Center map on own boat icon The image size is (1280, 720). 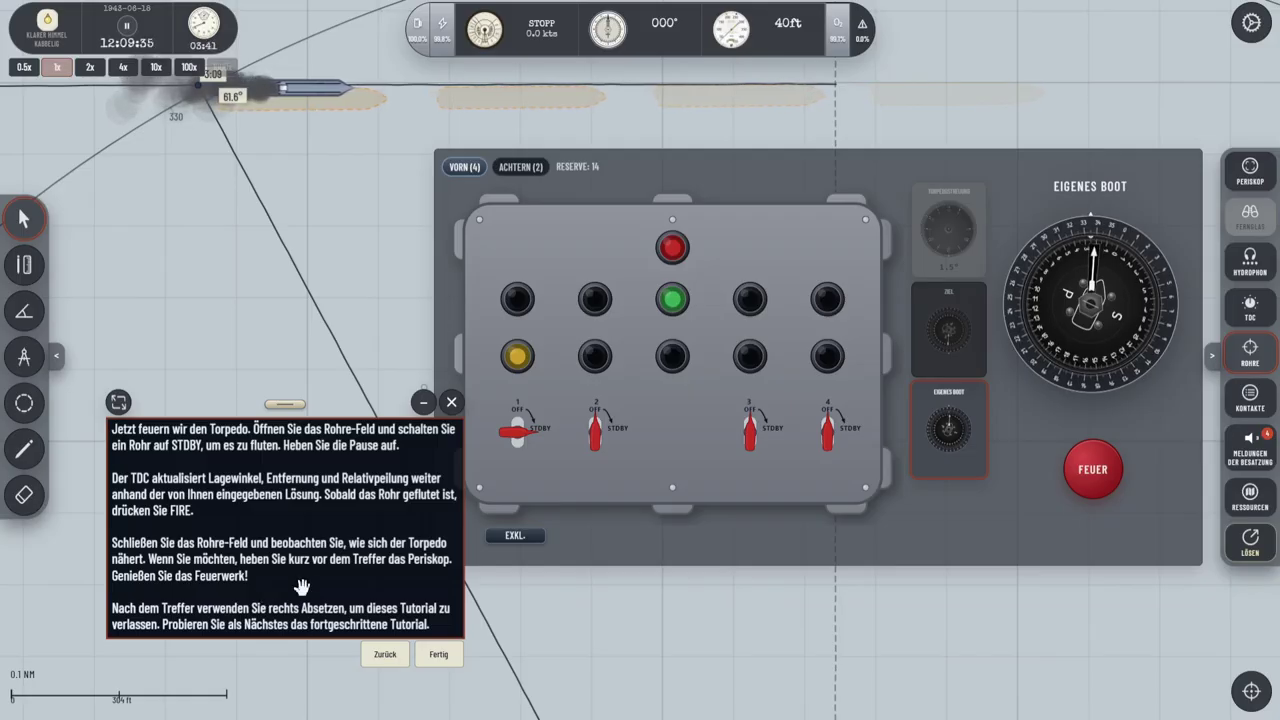click(1251, 691)
